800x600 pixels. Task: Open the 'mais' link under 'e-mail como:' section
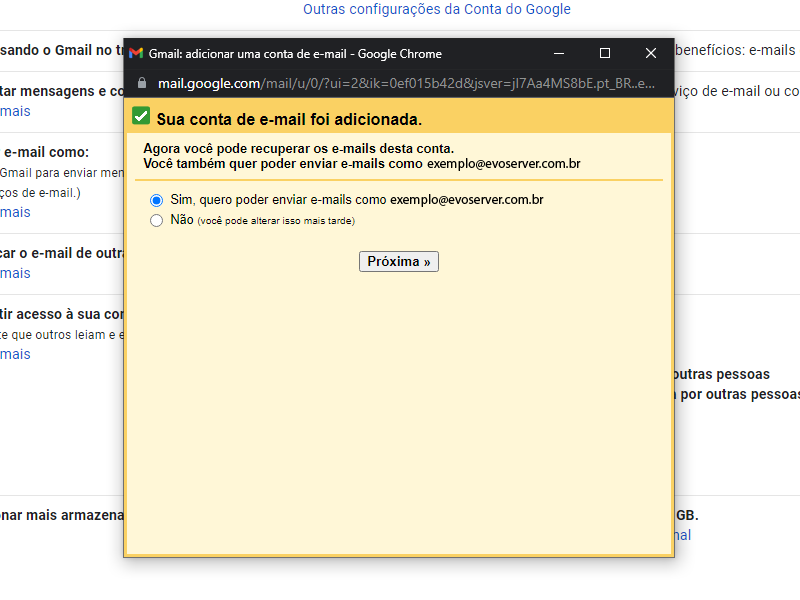pos(15,212)
